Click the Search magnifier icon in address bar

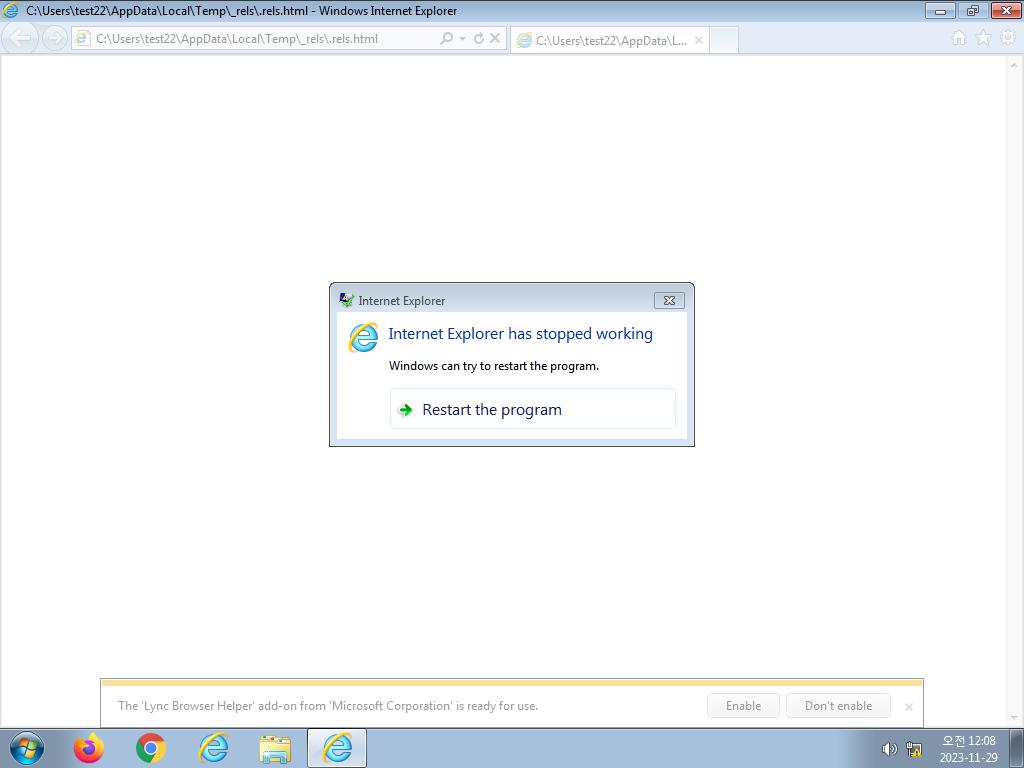(446, 39)
